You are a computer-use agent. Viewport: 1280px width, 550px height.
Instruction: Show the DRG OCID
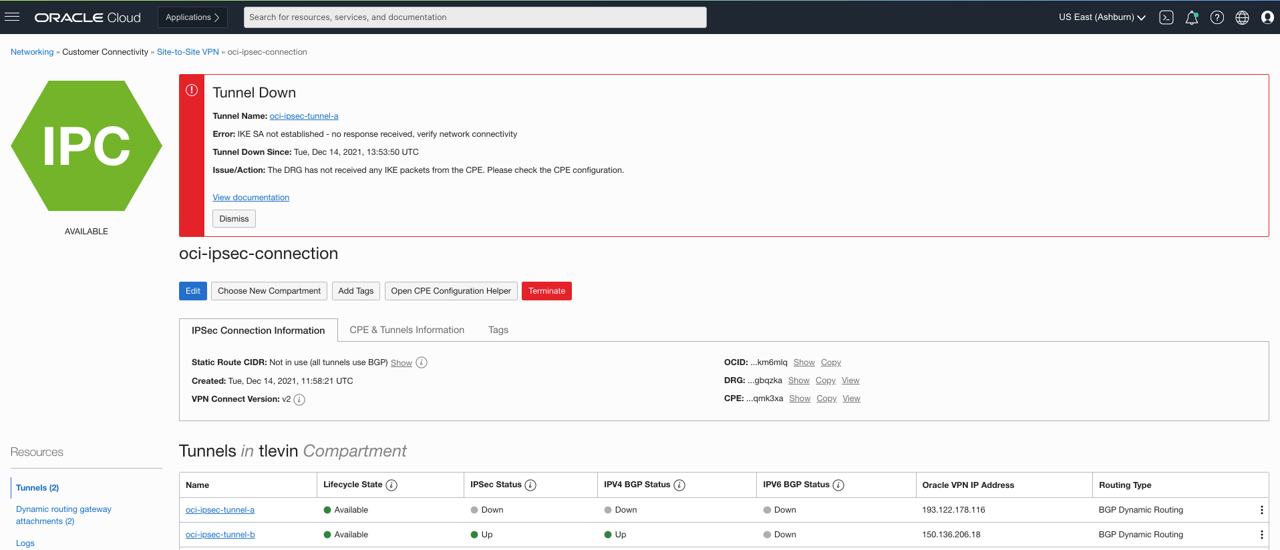pos(799,381)
